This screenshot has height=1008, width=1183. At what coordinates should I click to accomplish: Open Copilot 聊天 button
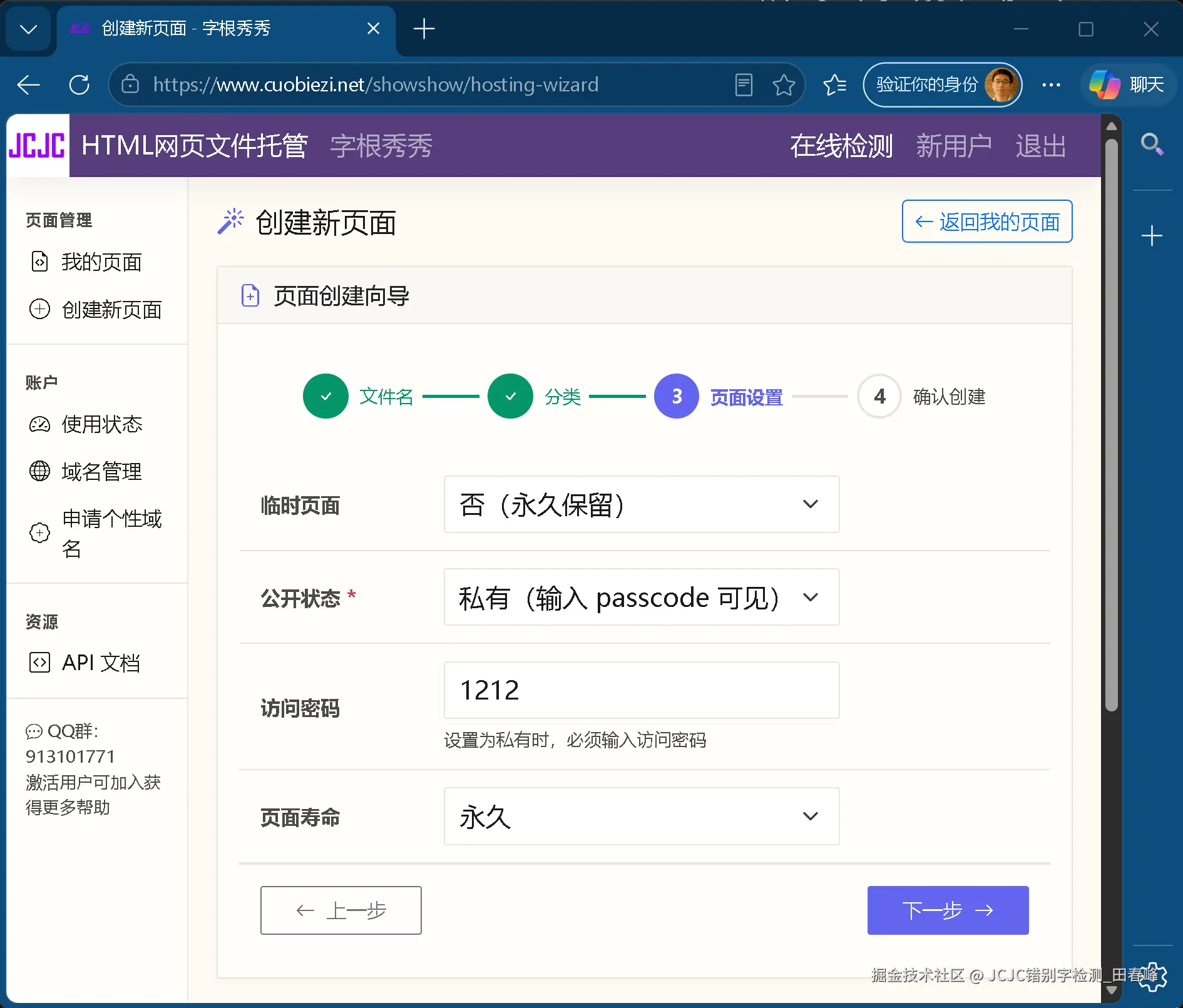coord(1127,84)
